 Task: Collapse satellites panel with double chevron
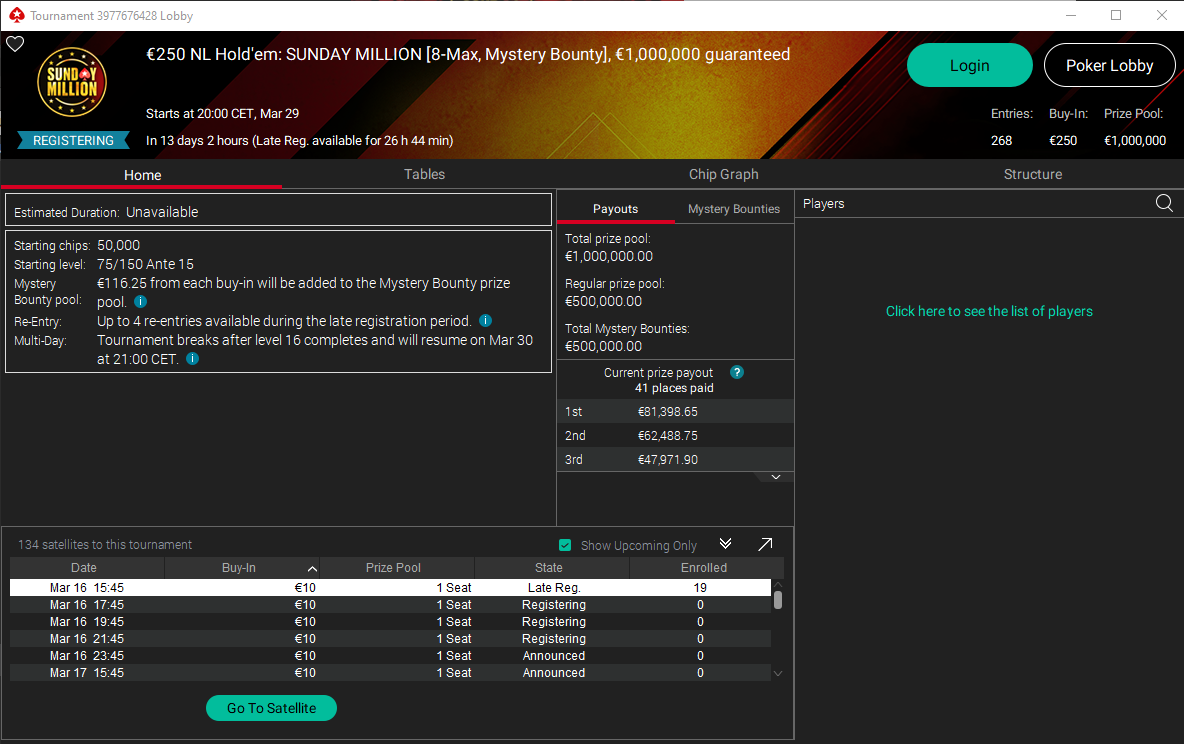click(x=726, y=544)
